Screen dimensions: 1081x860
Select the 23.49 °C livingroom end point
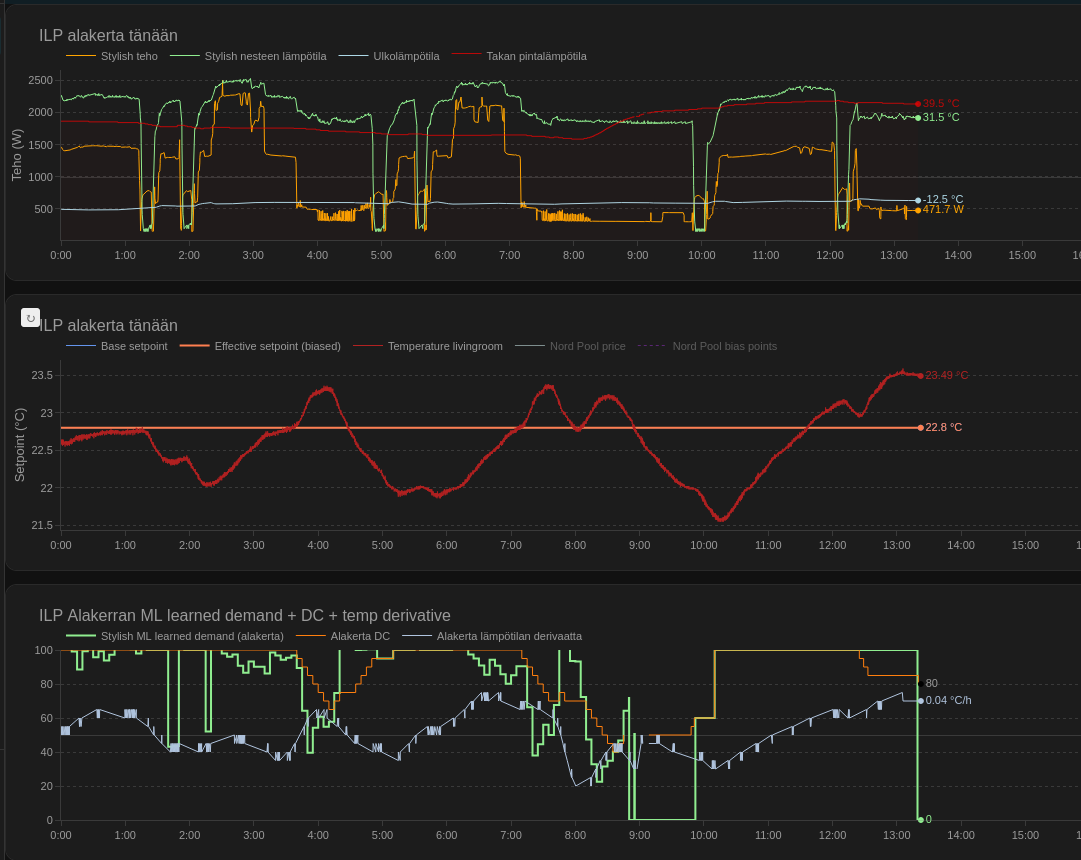[x=945, y=375]
